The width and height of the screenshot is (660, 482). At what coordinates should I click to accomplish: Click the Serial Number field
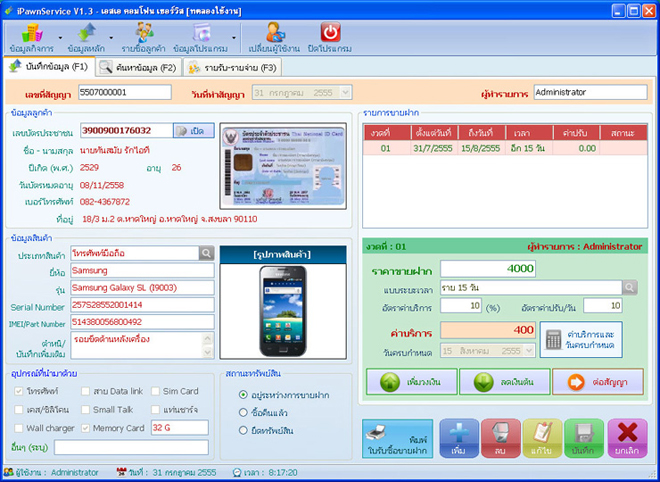[142, 305]
